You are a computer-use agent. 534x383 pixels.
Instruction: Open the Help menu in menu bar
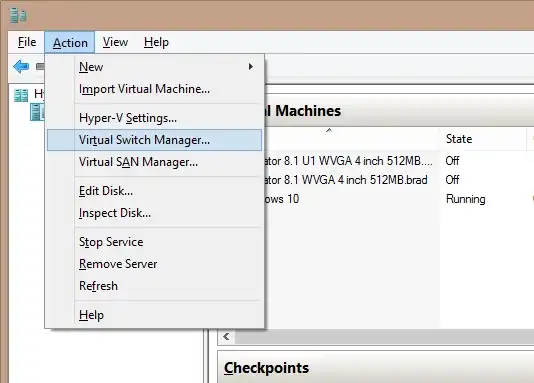click(x=156, y=42)
